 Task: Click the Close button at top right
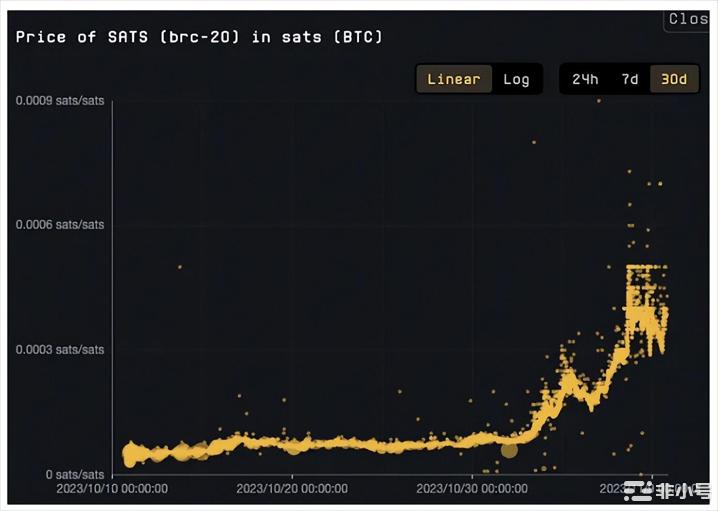(x=688, y=19)
